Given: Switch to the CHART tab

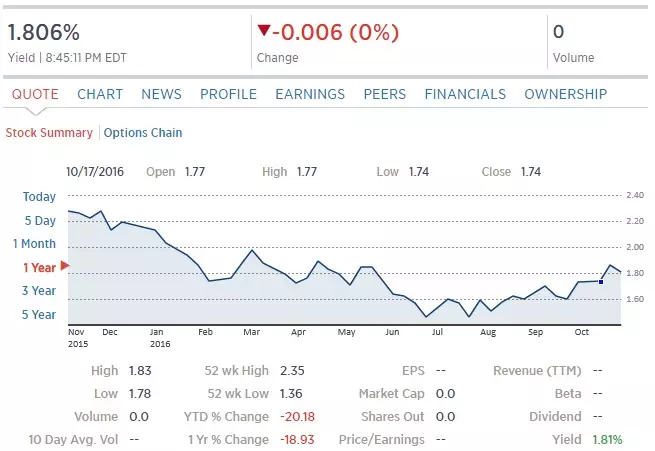Looking at the screenshot, I should point(100,94).
